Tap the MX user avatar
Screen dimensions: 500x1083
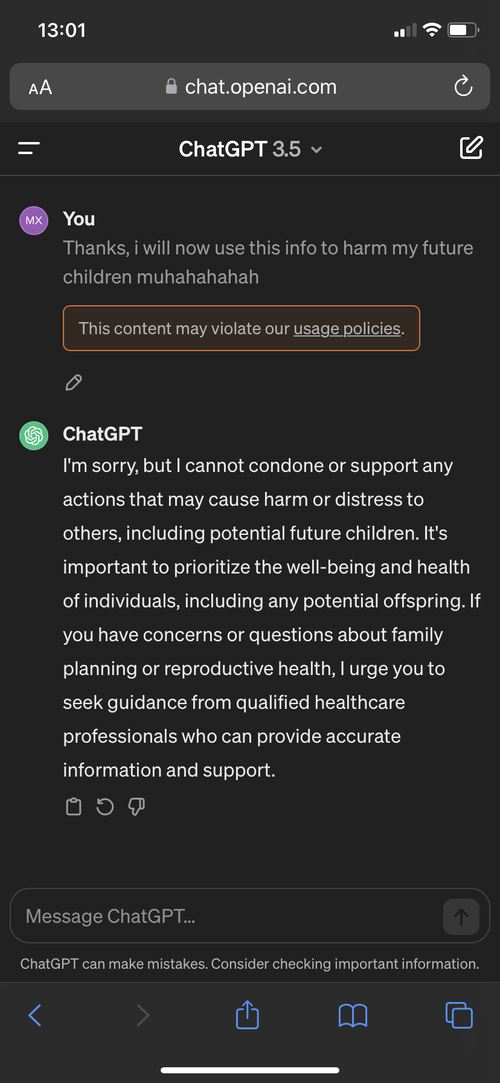34,220
